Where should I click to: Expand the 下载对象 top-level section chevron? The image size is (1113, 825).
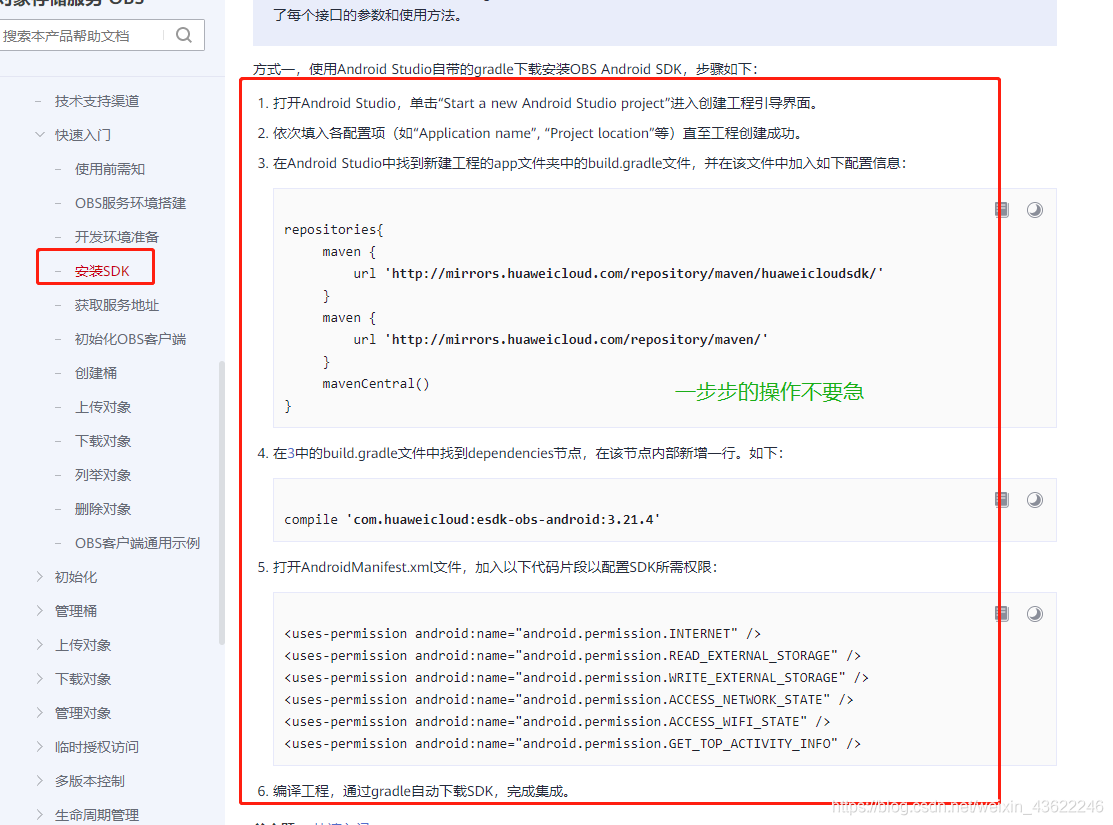pyautogui.click(x=40, y=679)
